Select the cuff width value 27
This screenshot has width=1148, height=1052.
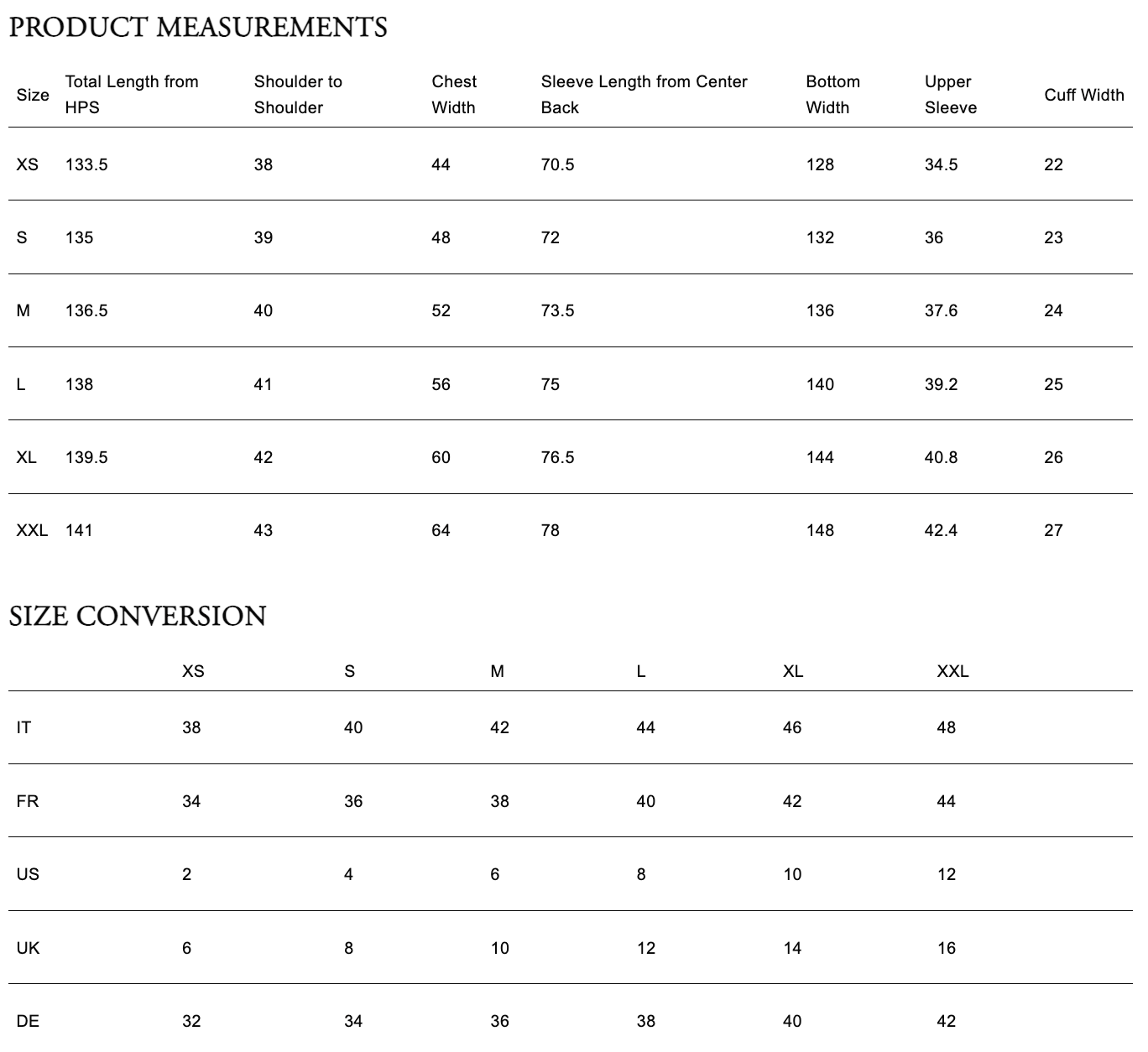1053,530
